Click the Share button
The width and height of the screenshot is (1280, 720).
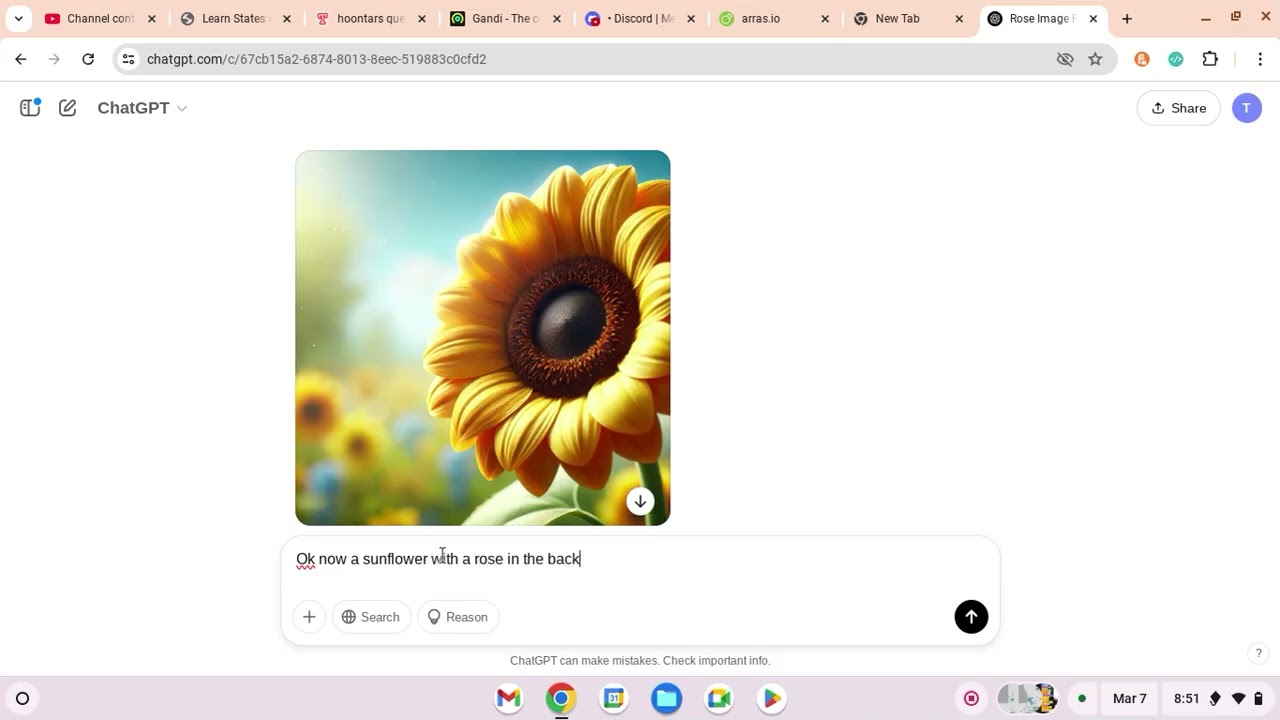coord(1178,108)
